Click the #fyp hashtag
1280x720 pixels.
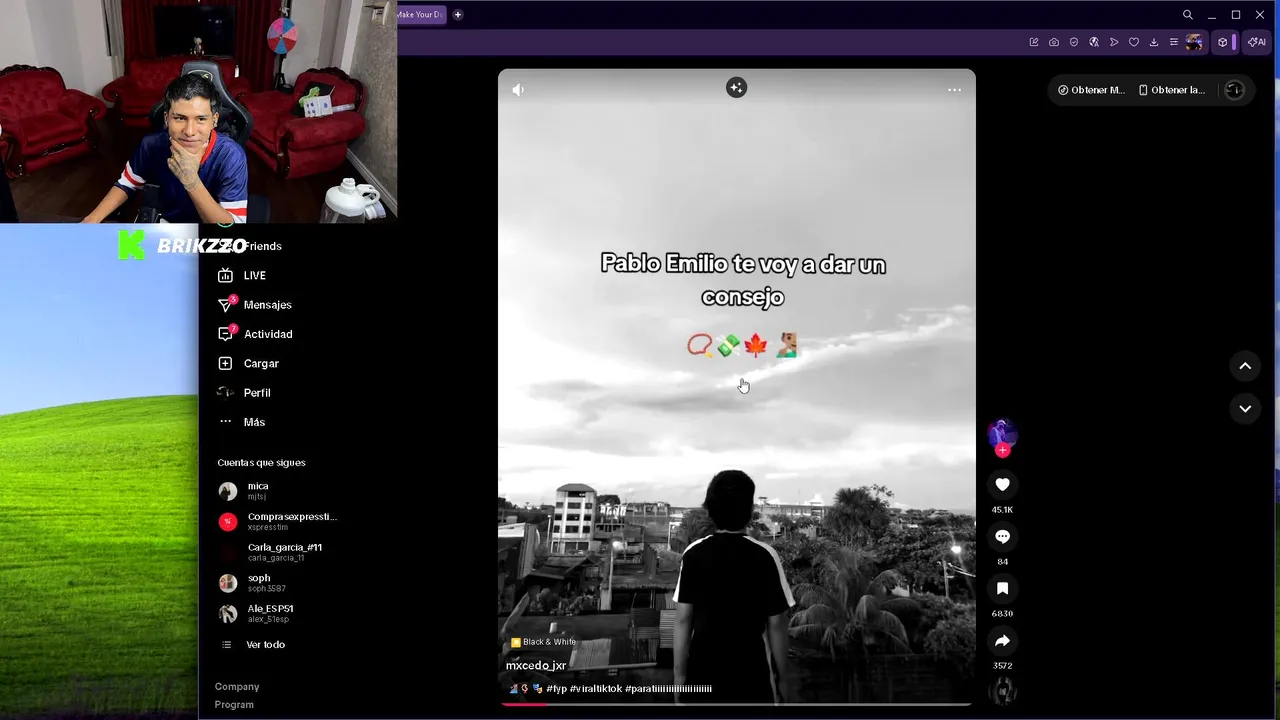pyautogui.click(x=556, y=689)
